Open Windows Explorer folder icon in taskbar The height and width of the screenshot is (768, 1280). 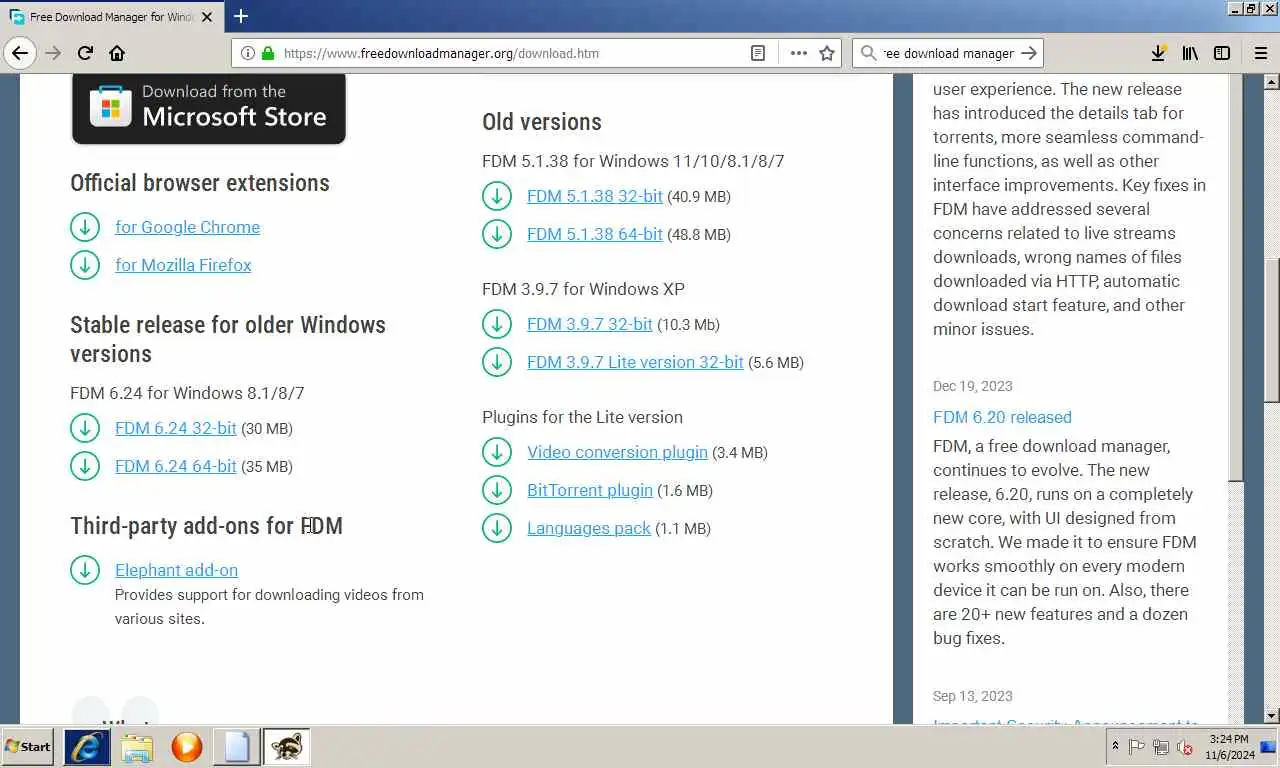click(137, 746)
